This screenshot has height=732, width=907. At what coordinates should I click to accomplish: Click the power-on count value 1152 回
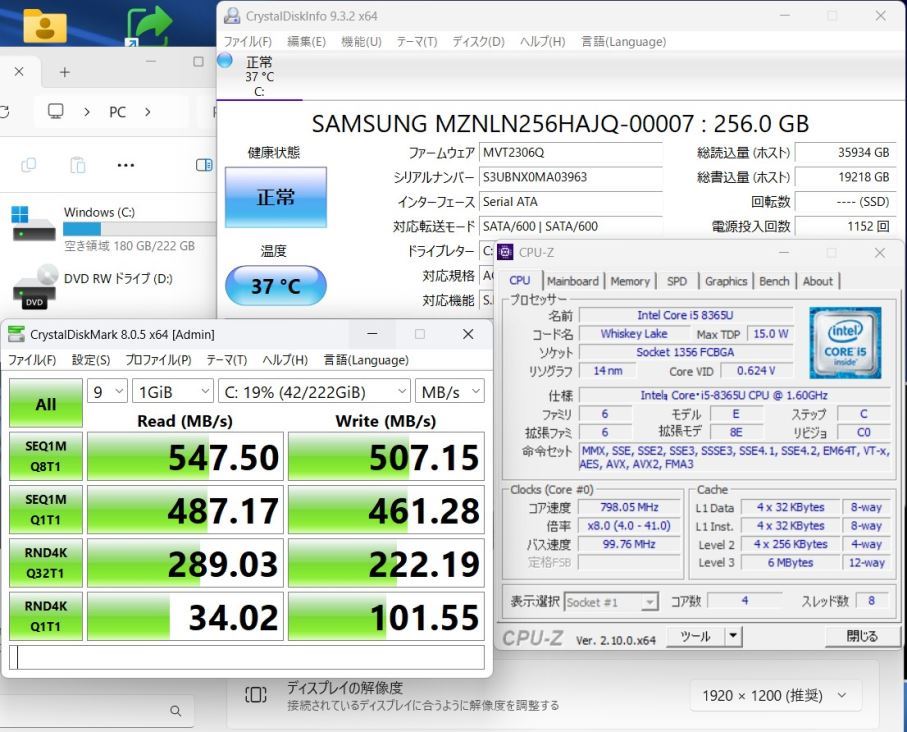[845, 226]
